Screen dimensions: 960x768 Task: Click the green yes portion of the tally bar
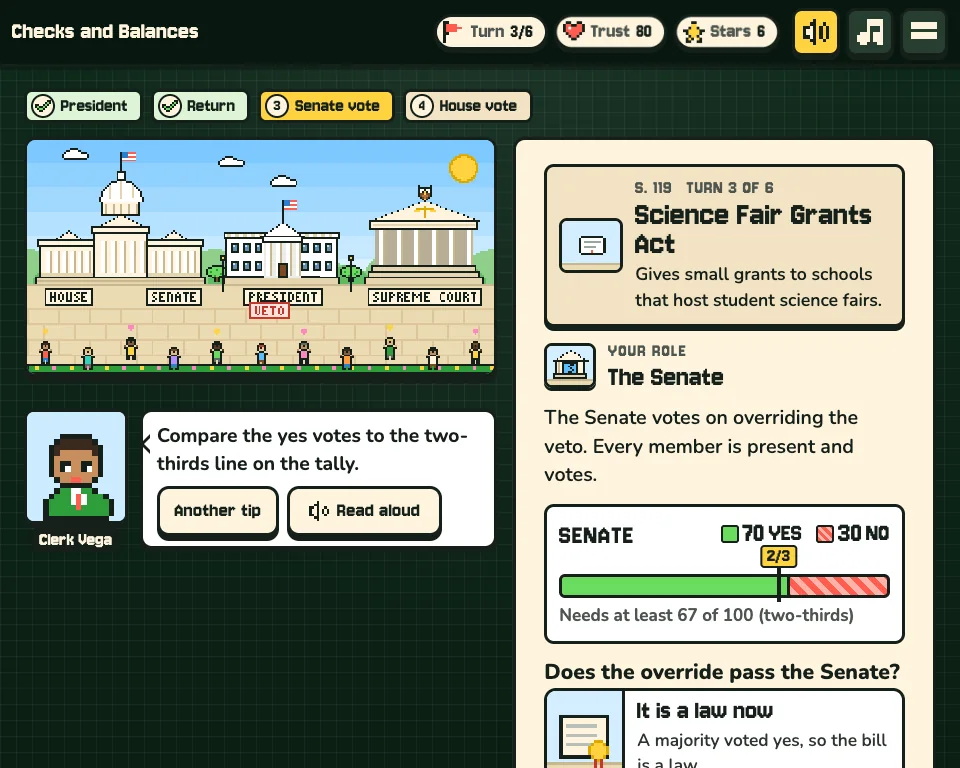(669, 586)
